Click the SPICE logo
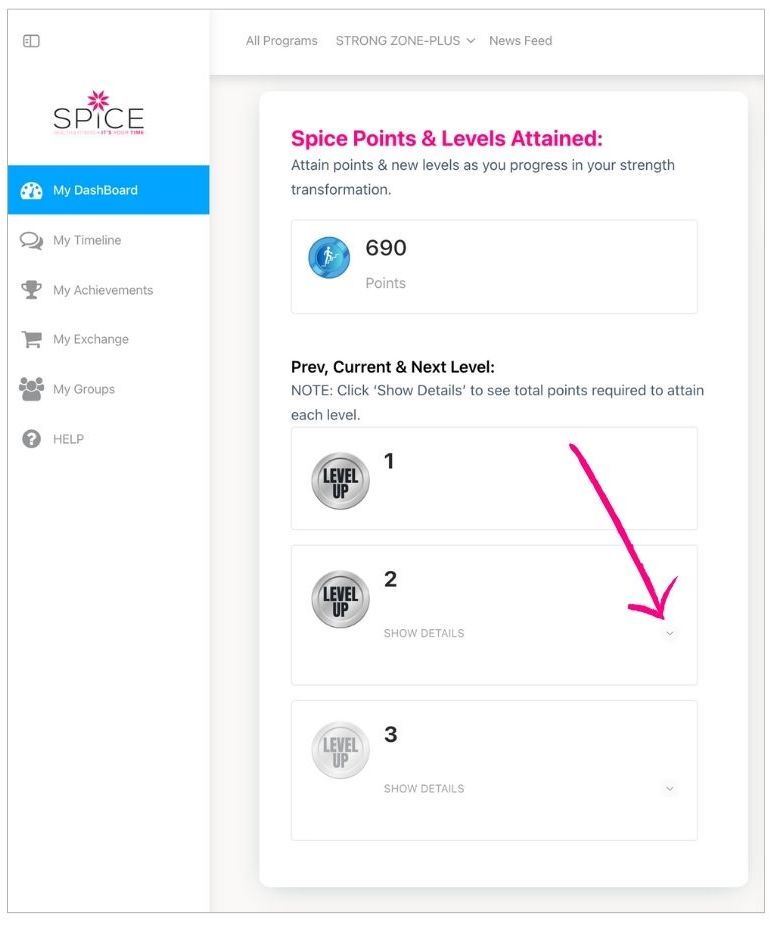Viewport: 776px width, 926px height. pos(98,114)
